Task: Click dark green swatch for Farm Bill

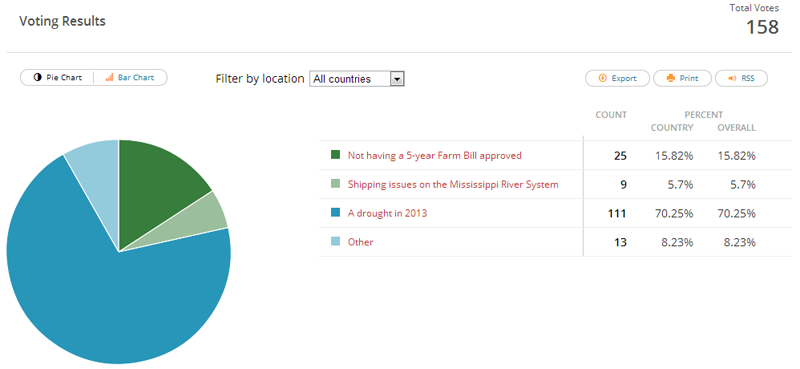Action: tap(335, 155)
